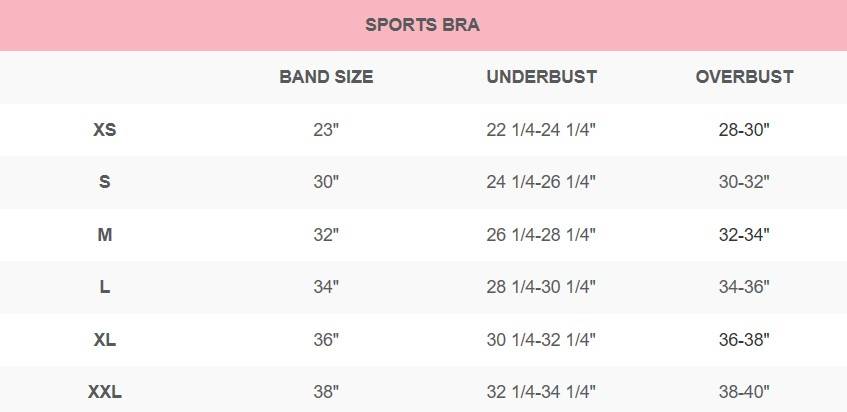Viewport: 847px width, 412px height.
Task: Select the S size row label
Action: click(x=104, y=182)
